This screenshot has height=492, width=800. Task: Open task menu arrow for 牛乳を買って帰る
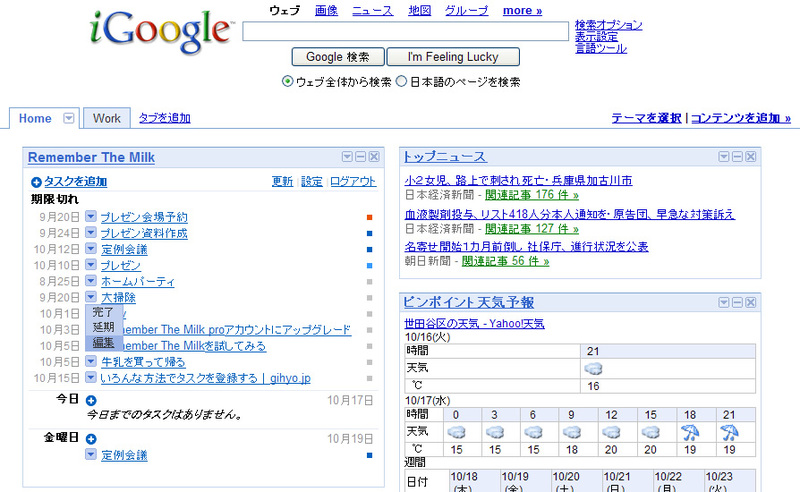click(x=91, y=361)
